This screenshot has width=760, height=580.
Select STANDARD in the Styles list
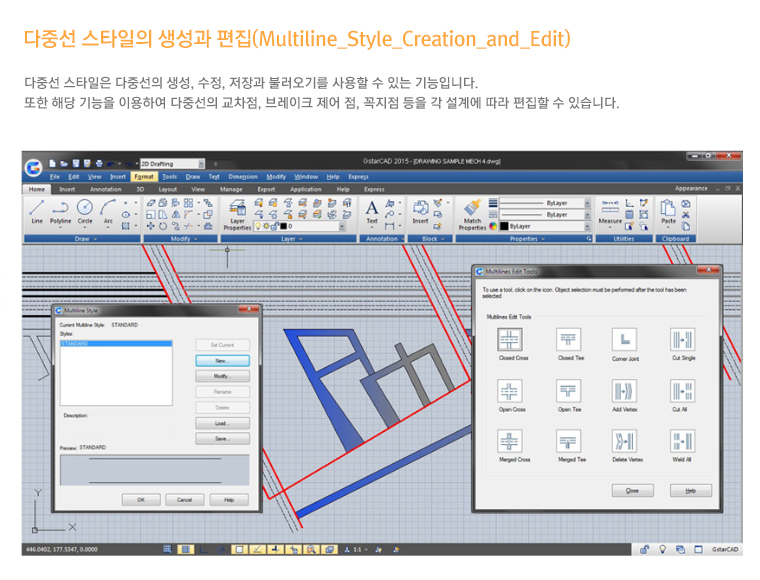tap(75, 343)
